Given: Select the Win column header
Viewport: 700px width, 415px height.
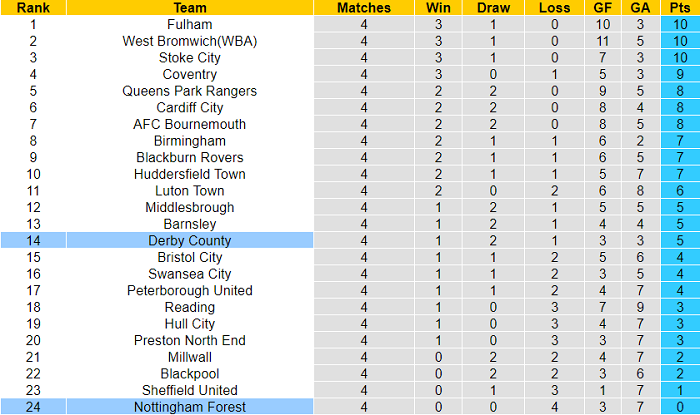Looking at the screenshot, I should pyautogui.click(x=437, y=7).
